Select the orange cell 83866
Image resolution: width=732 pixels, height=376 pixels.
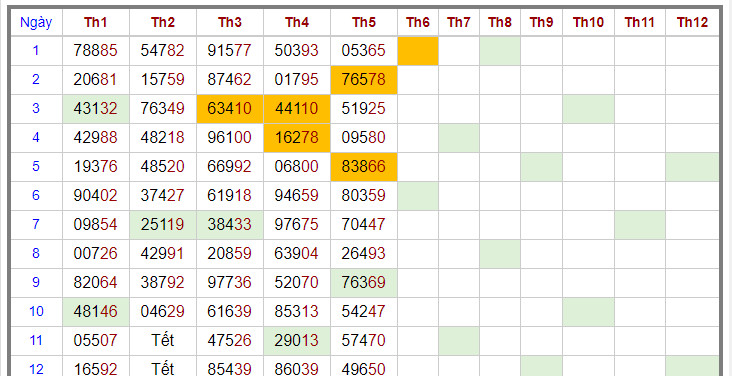click(x=364, y=167)
